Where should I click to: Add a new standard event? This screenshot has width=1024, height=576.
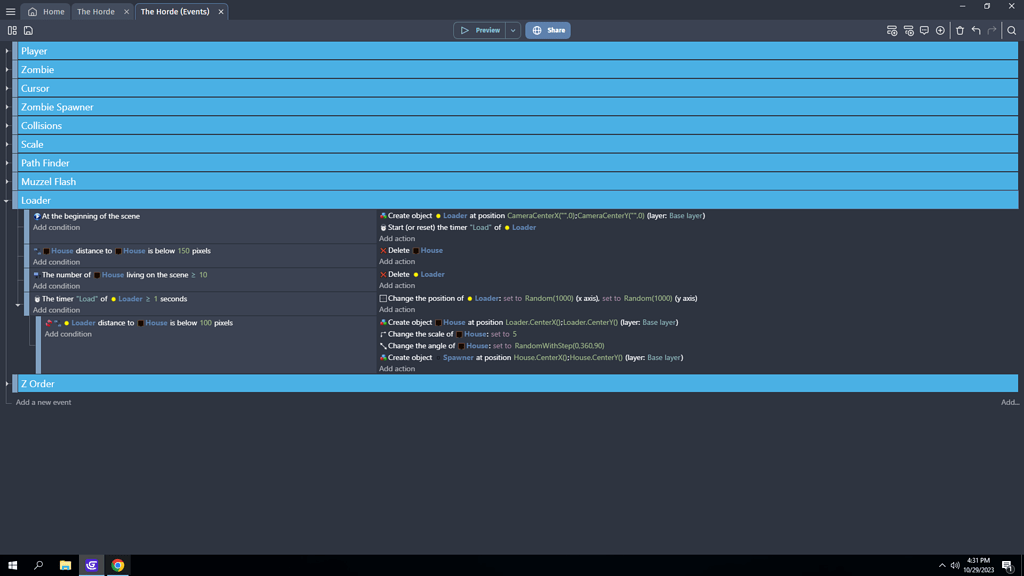coord(891,30)
